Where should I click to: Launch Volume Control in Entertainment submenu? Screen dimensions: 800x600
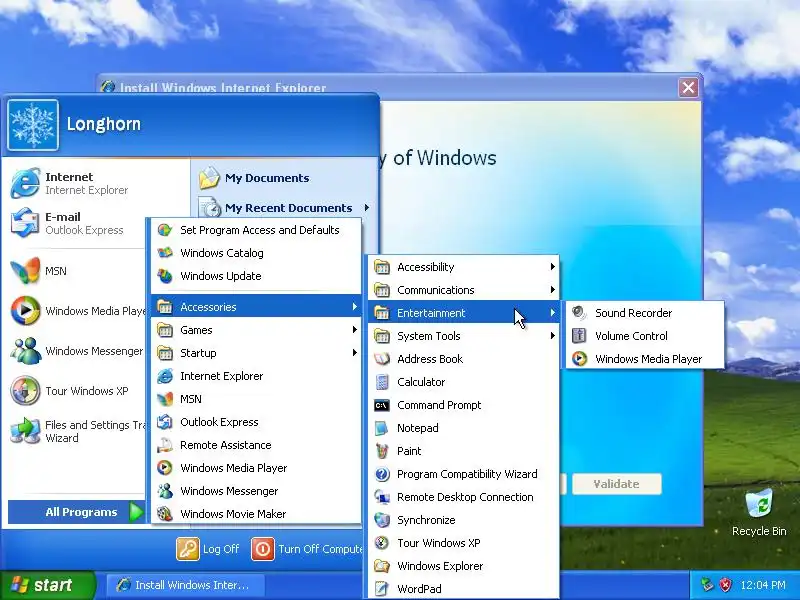pyautogui.click(x=645, y=336)
